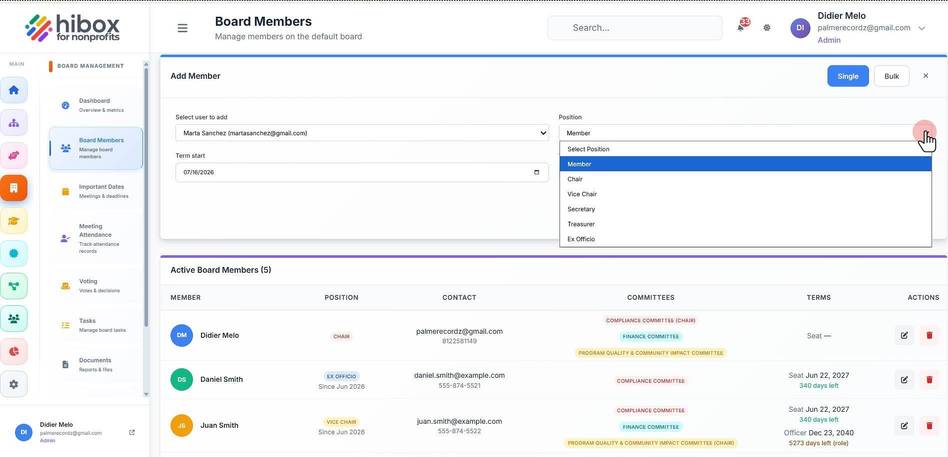Viewport: 948px width, 457px height.
Task: Select the orange building Board Management icon
Action: point(14,188)
